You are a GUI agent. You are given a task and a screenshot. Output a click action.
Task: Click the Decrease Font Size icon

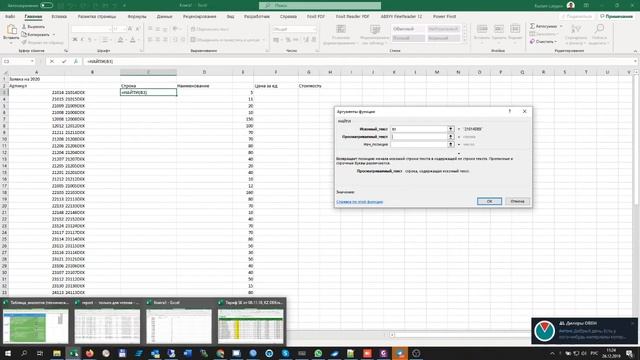pos(138,29)
